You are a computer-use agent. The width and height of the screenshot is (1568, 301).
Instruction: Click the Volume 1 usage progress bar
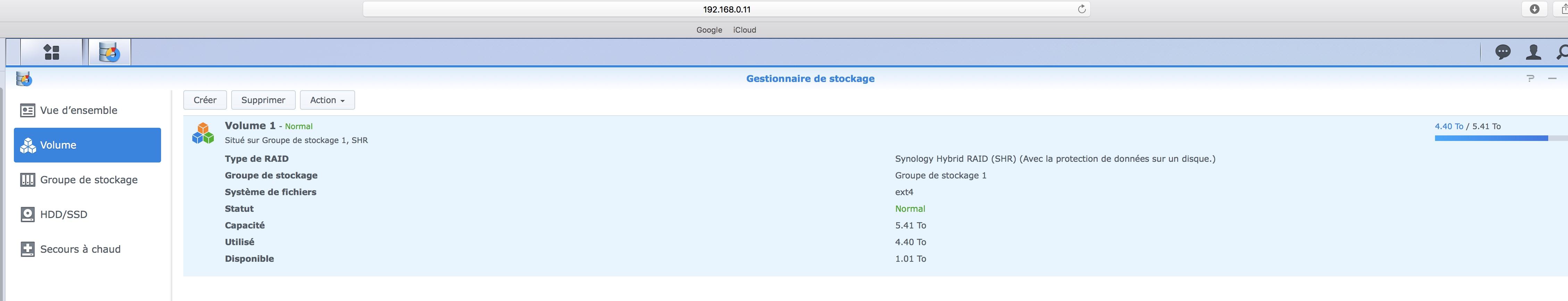point(1501,138)
